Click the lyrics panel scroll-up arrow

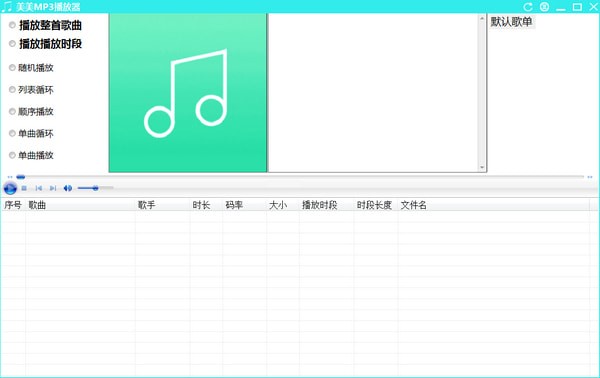[x=482, y=18]
